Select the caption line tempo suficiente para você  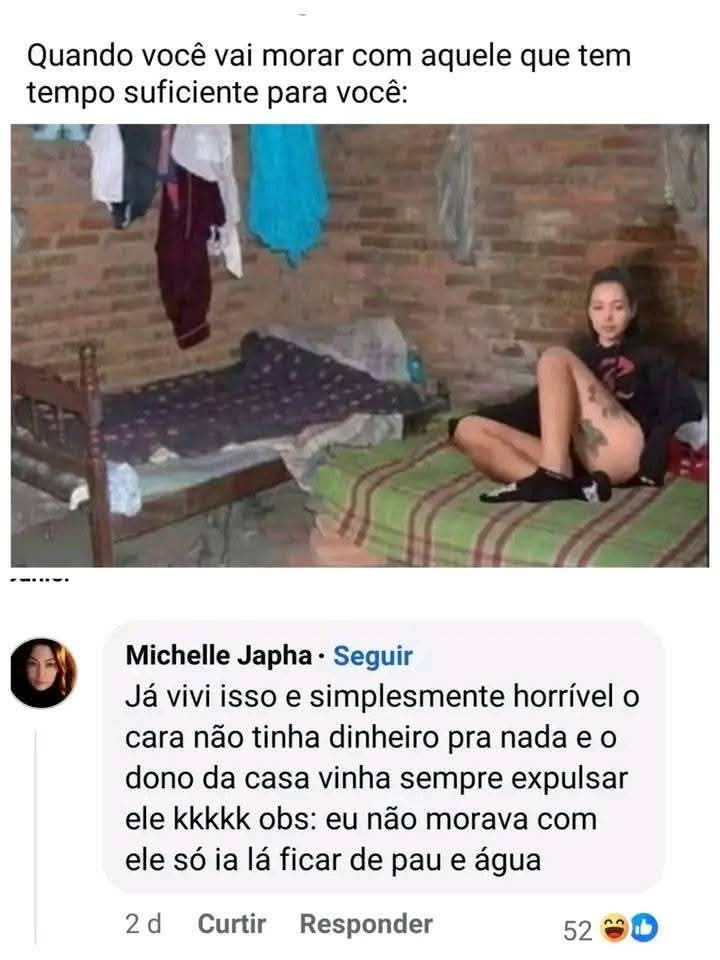pyautogui.click(x=217, y=93)
